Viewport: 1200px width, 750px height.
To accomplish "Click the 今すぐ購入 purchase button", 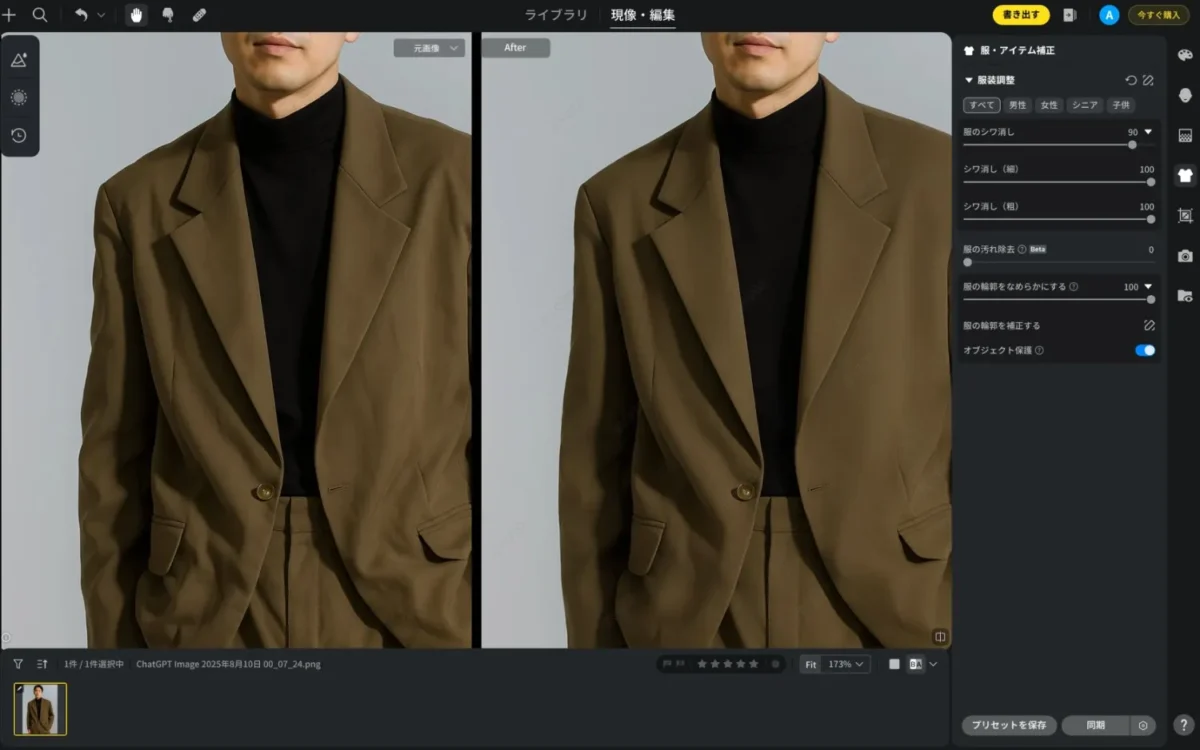I will [1158, 15].
